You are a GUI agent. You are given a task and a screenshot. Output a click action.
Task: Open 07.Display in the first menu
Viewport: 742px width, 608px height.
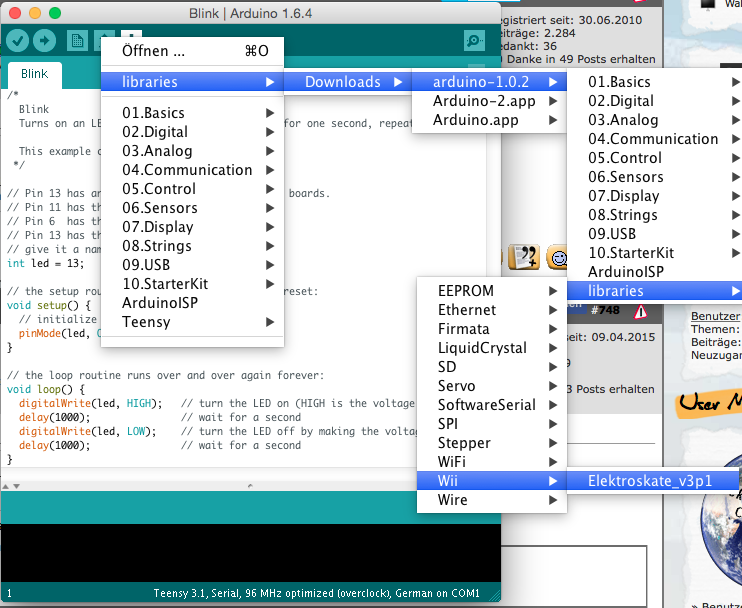click(193, 227)
